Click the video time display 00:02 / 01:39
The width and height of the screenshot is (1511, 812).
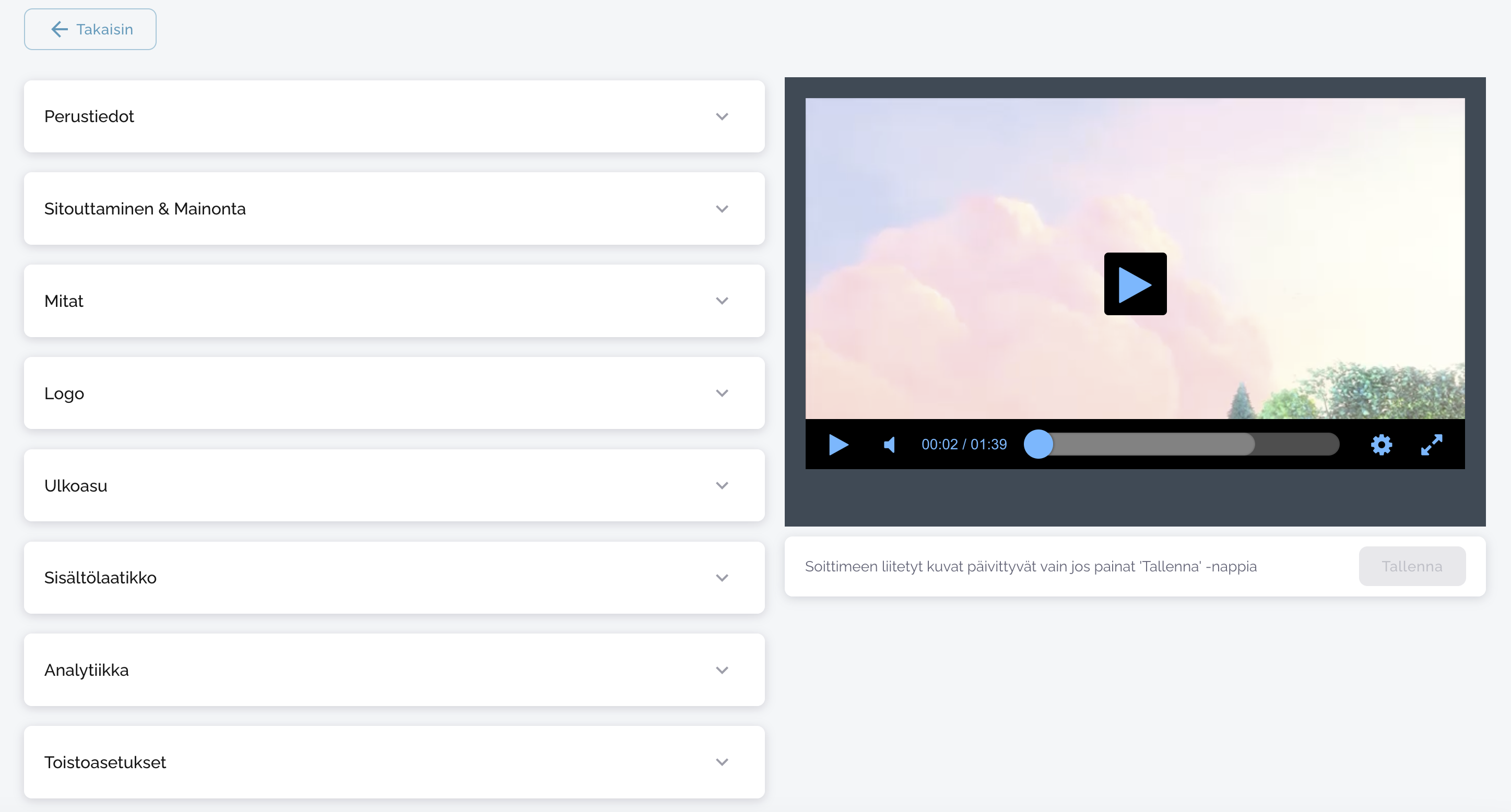(964, 445)
